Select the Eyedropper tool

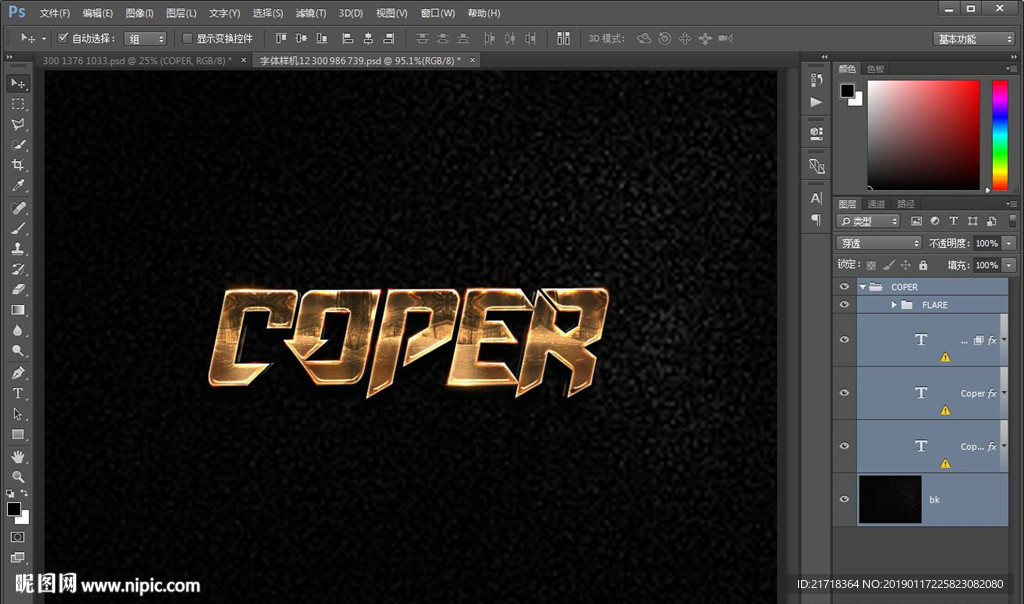tap(18, 186)
